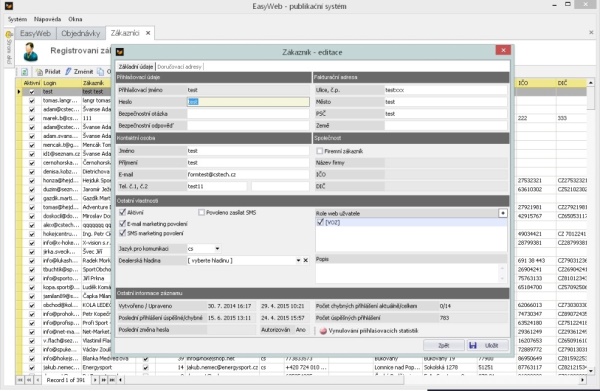Screen dimensions: 600x391
Task: Click grid vertical scrollbar up arrow
Action: point(591,83)
